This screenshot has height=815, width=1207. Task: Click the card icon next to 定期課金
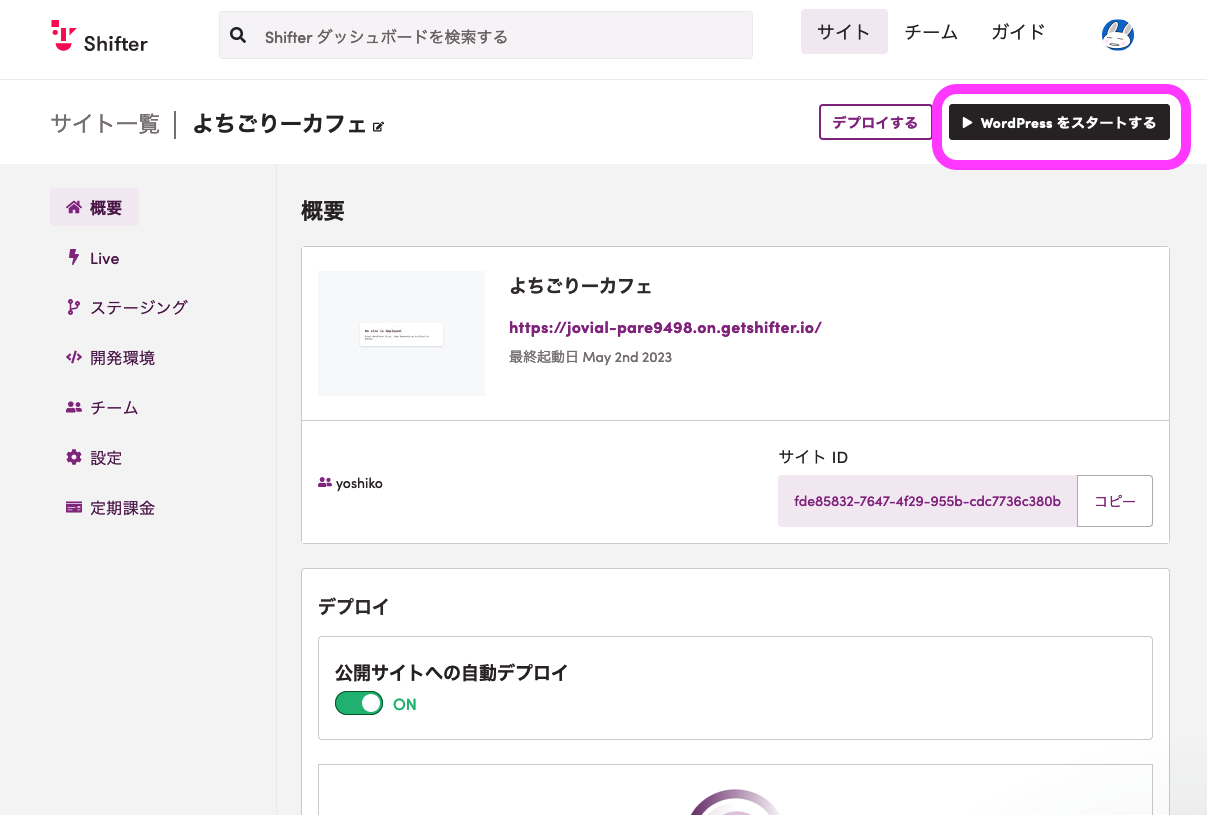coord(73,508)
